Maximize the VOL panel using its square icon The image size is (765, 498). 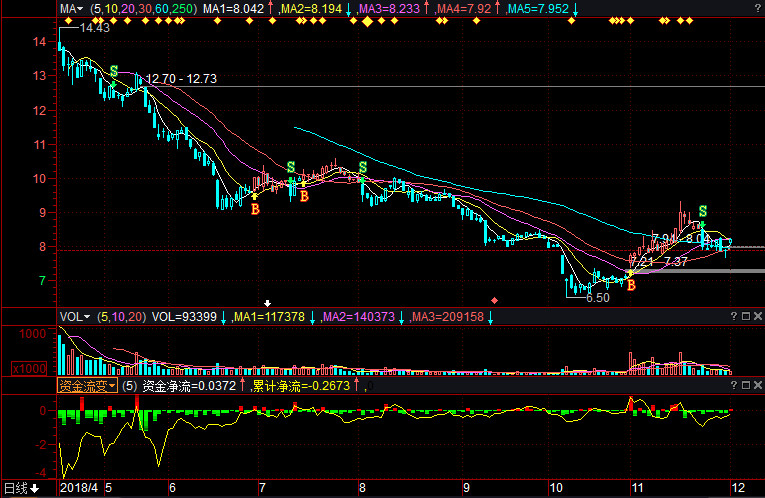coord(746,316)
